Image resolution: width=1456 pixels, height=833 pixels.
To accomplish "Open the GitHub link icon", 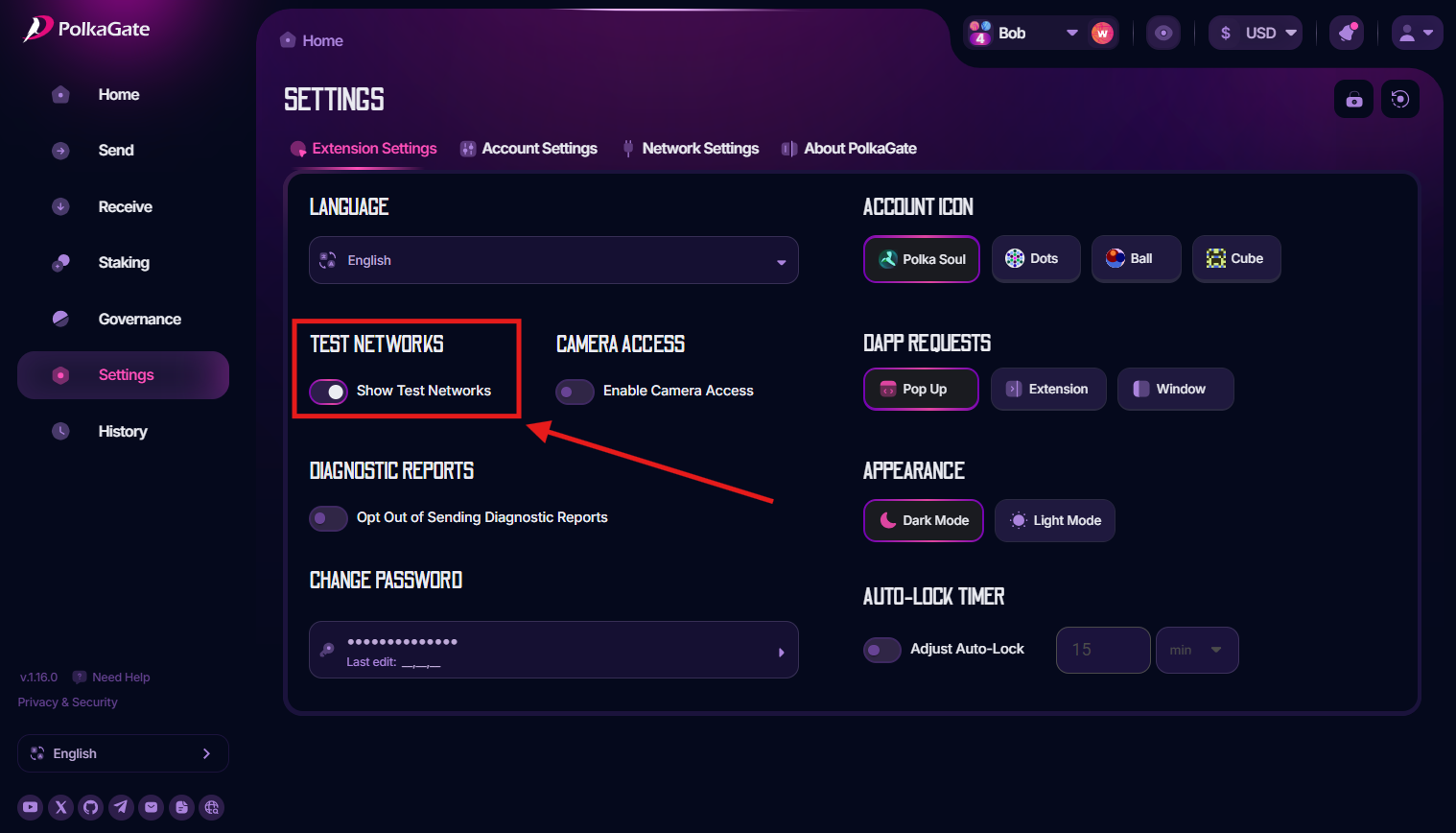I will tap(91, 807).
